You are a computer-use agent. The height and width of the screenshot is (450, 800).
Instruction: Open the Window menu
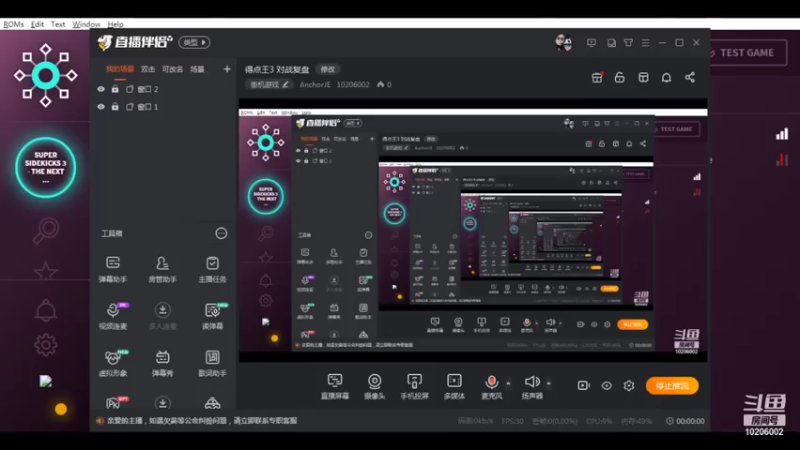point(86,24)
